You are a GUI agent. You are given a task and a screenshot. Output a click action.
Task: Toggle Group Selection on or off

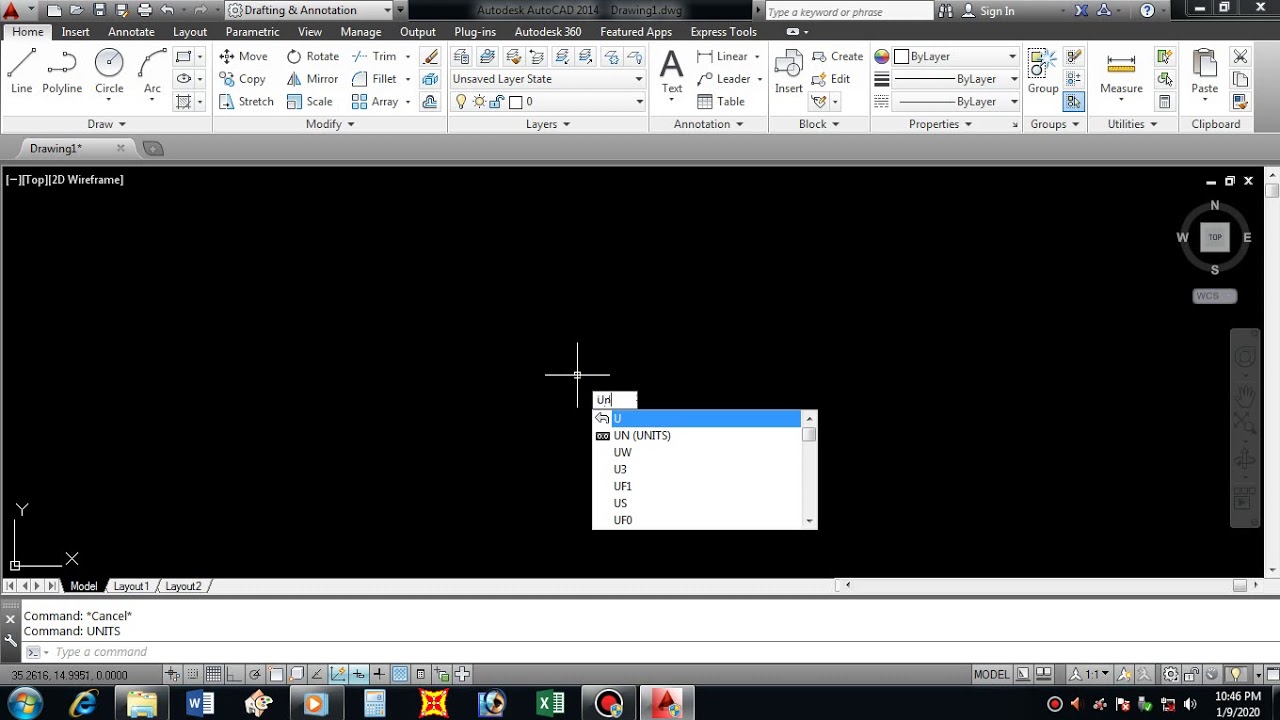coord(1074,101)
